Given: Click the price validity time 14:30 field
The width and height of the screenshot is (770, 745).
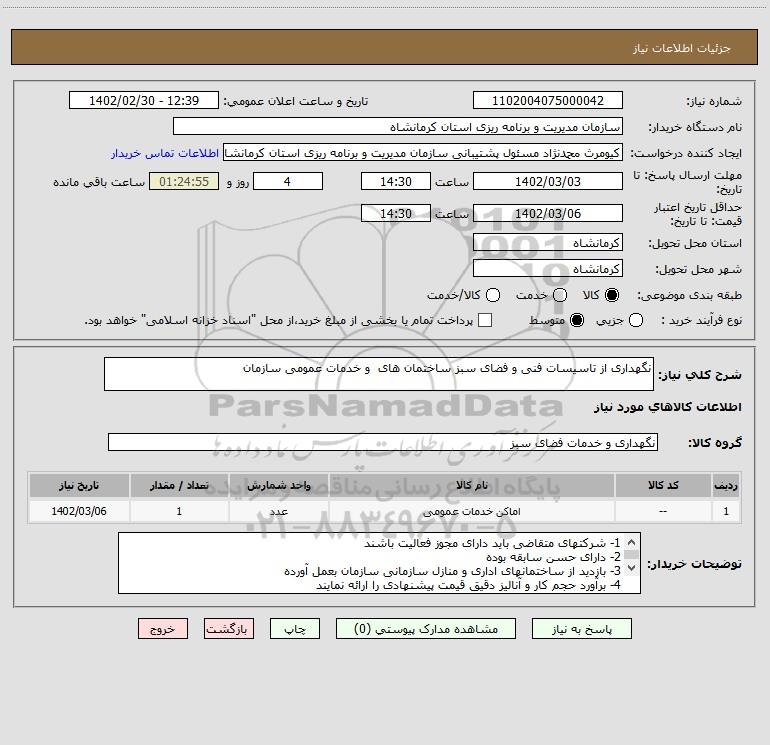Looking at the screenshot, I should point(396,213).
